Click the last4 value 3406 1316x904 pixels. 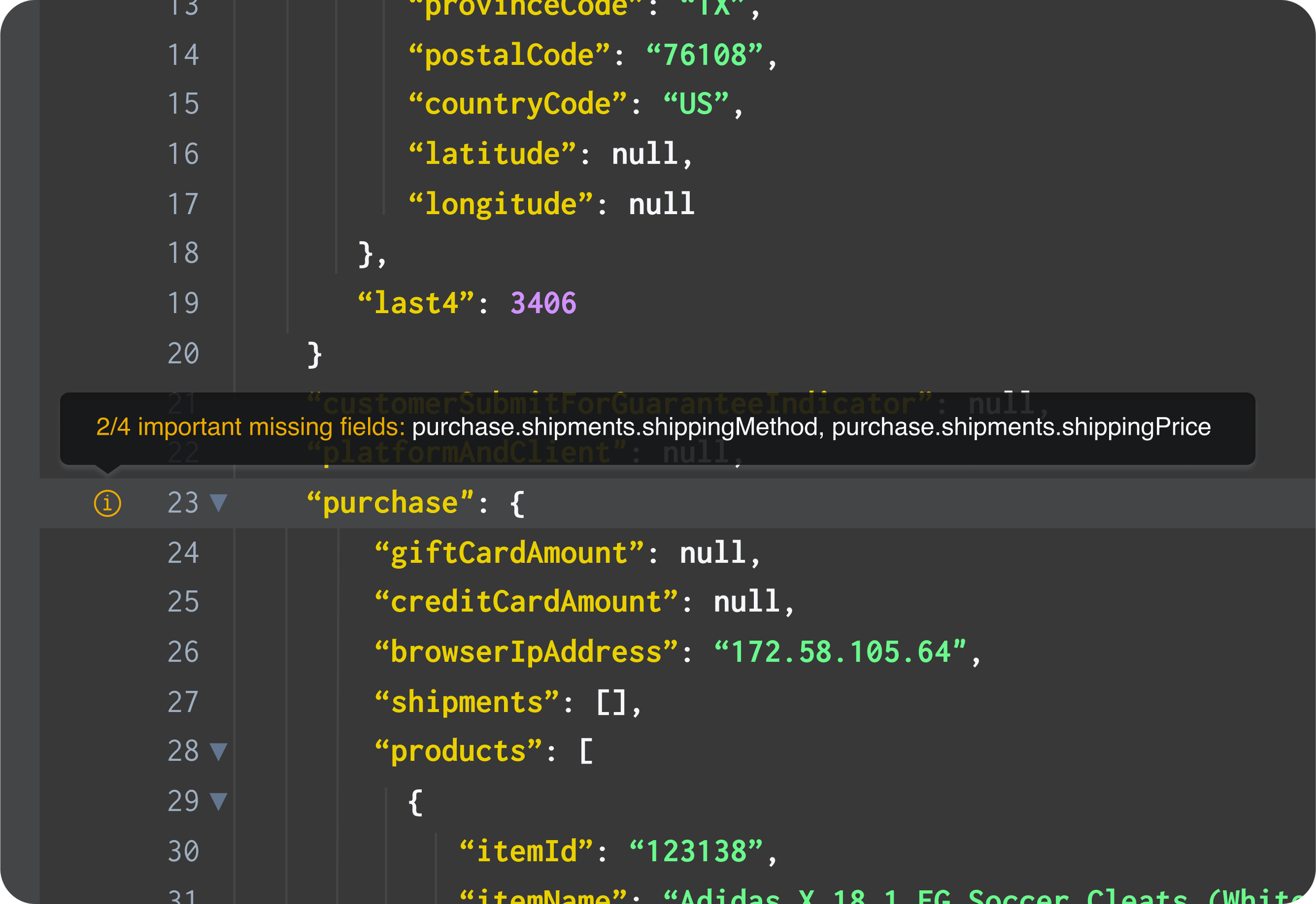pyautogui.click(x=543, y=303)
